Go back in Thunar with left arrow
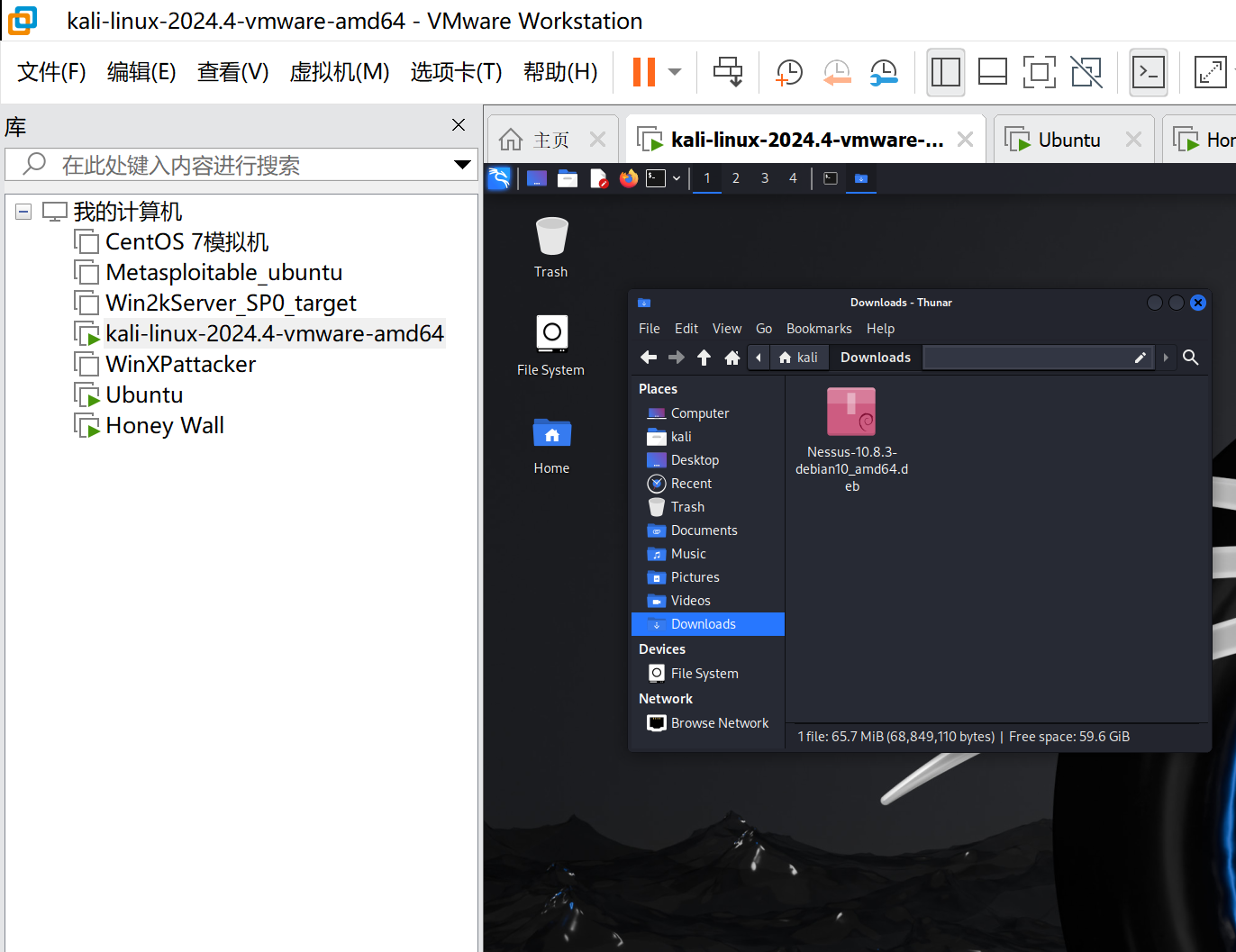Viewport: 1236px width, 952px height. point(649,358)
